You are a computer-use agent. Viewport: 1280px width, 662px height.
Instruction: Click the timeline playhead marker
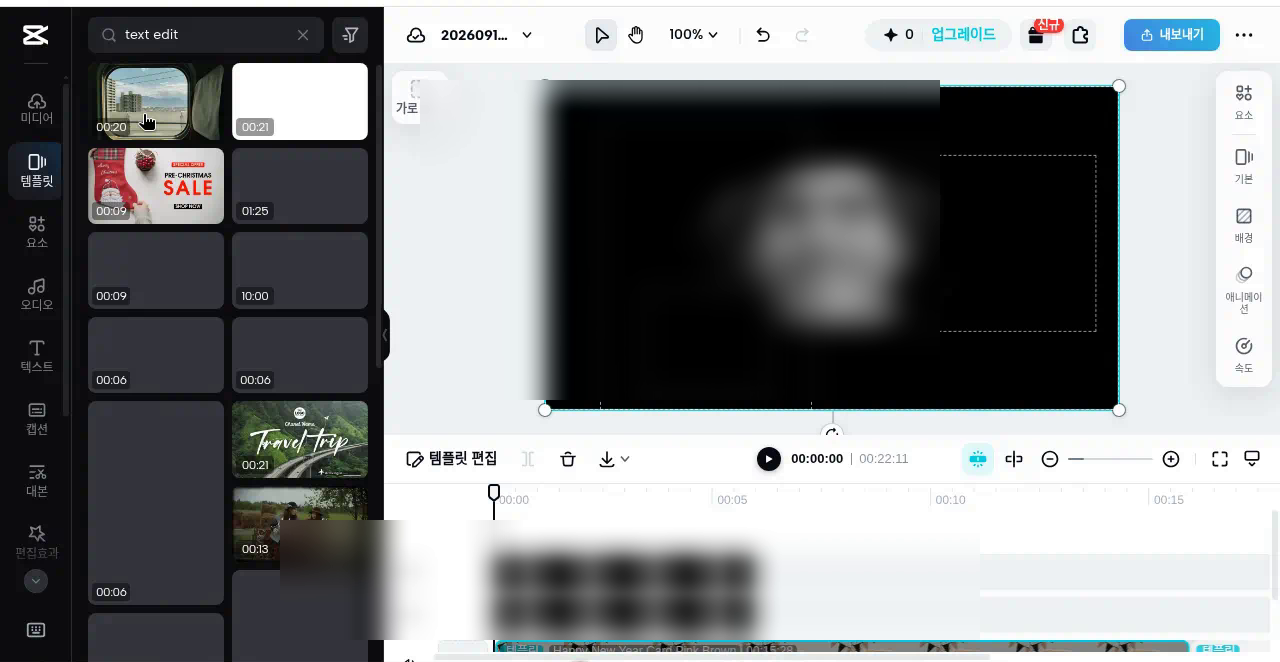[x=494, y=492]
